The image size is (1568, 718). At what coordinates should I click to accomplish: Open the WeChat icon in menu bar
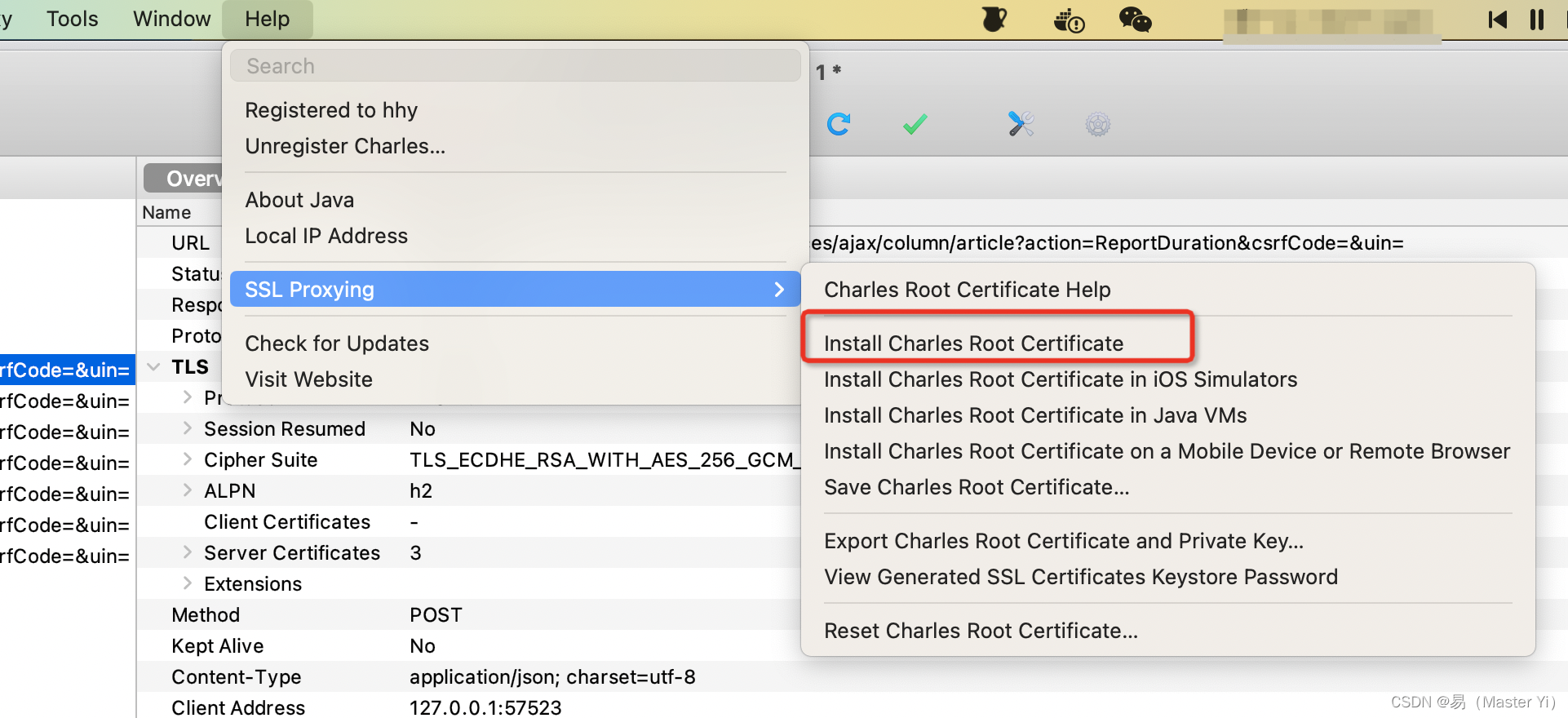point(1135,19)
